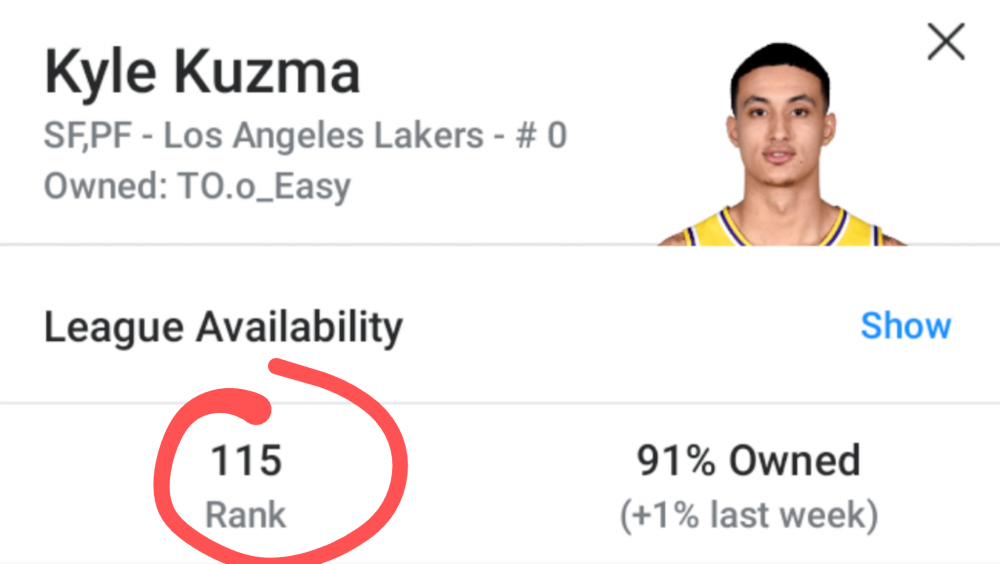The image size is (1000, 564).
Task: Close the Kyle Kuzma player card
Action: click(945, 43)
